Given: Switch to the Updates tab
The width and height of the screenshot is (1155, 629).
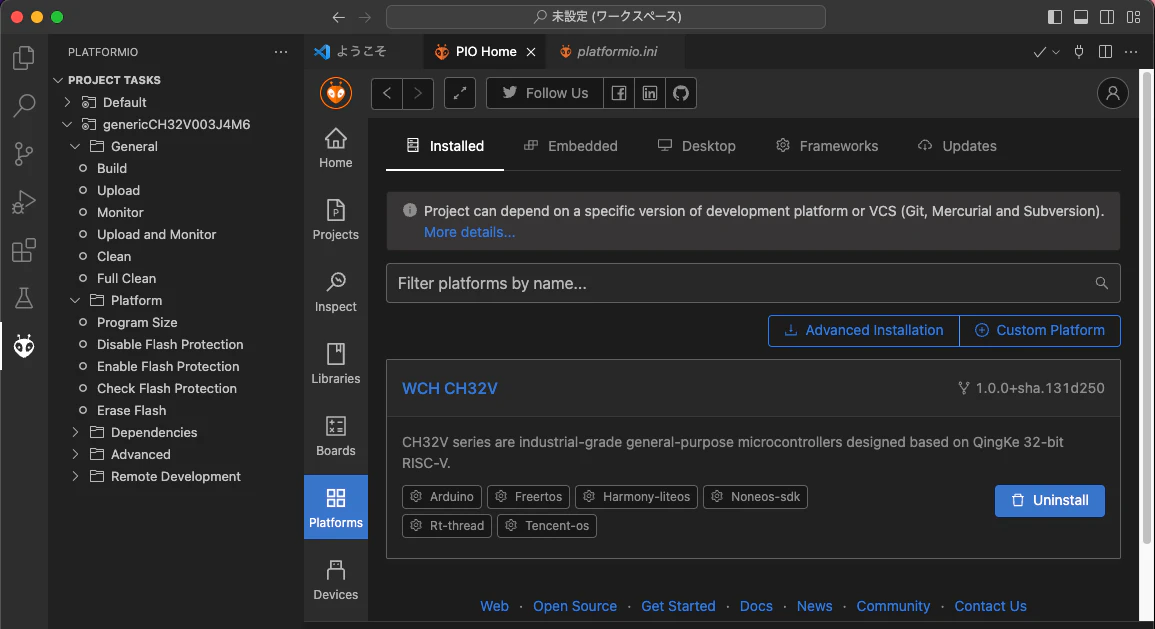Looking at the screenshot, I should pos(957,146).
